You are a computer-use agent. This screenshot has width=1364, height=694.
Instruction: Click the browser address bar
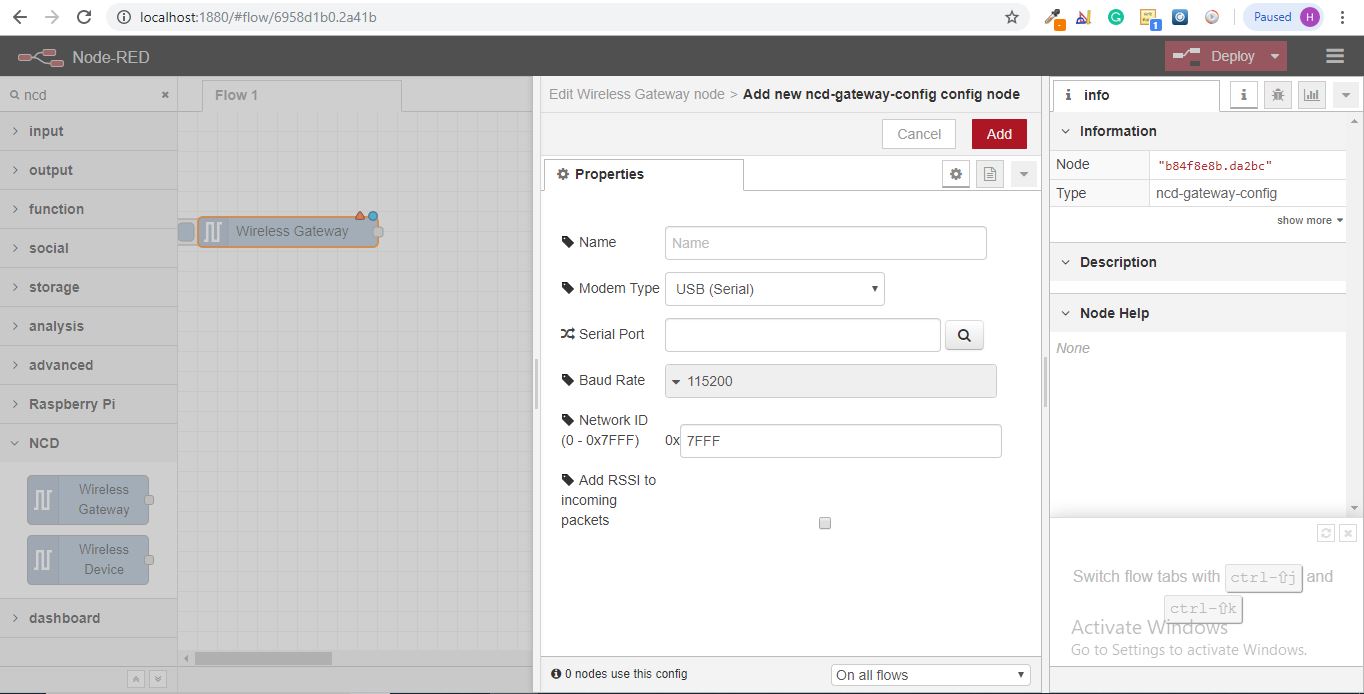[560, 17]
